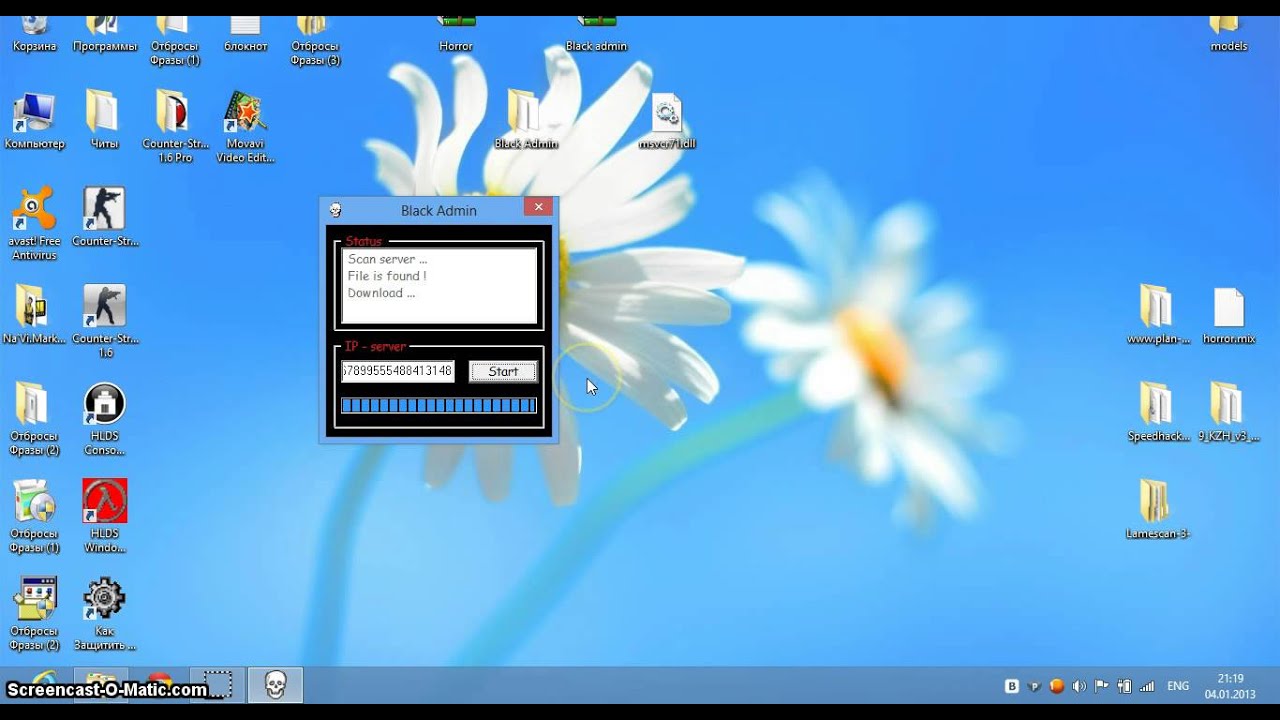Open the Black Admin folder on desktop
This screenshot has height=720, width=1280.
[x=526, y=120]
